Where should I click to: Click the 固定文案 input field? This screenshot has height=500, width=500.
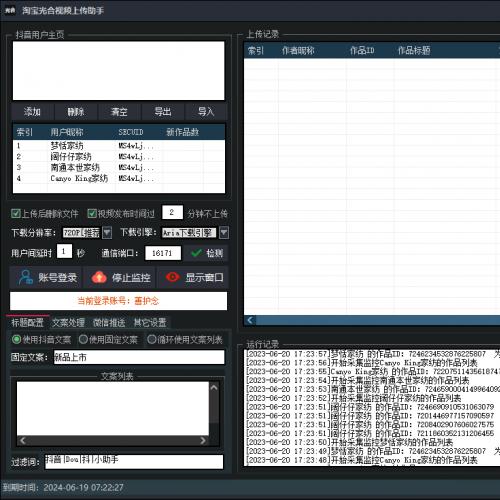pos(139,357)
